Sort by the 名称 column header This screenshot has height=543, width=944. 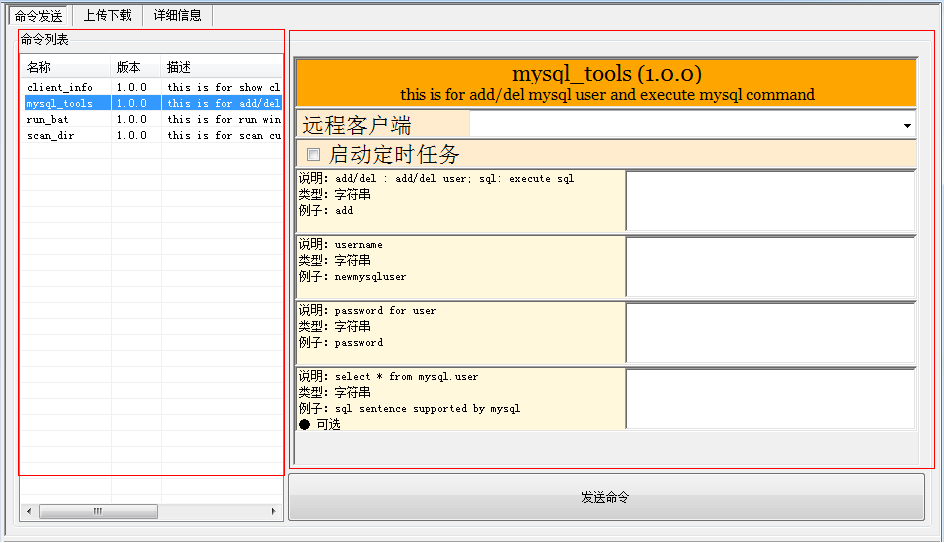click(66, 67)
